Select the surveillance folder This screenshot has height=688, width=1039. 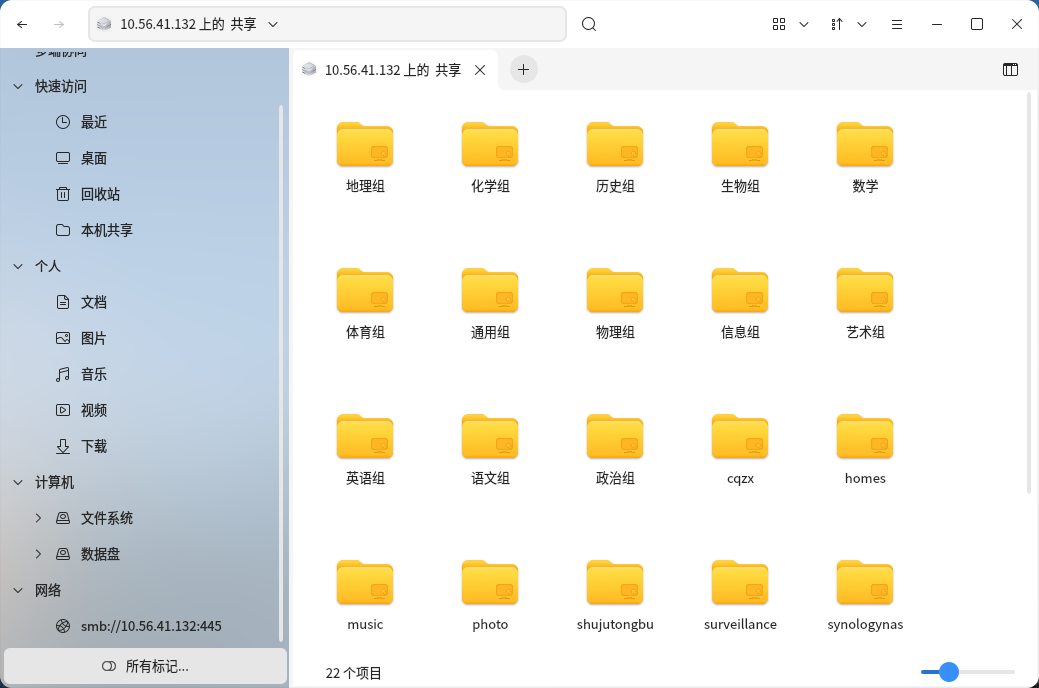(740, 595)
